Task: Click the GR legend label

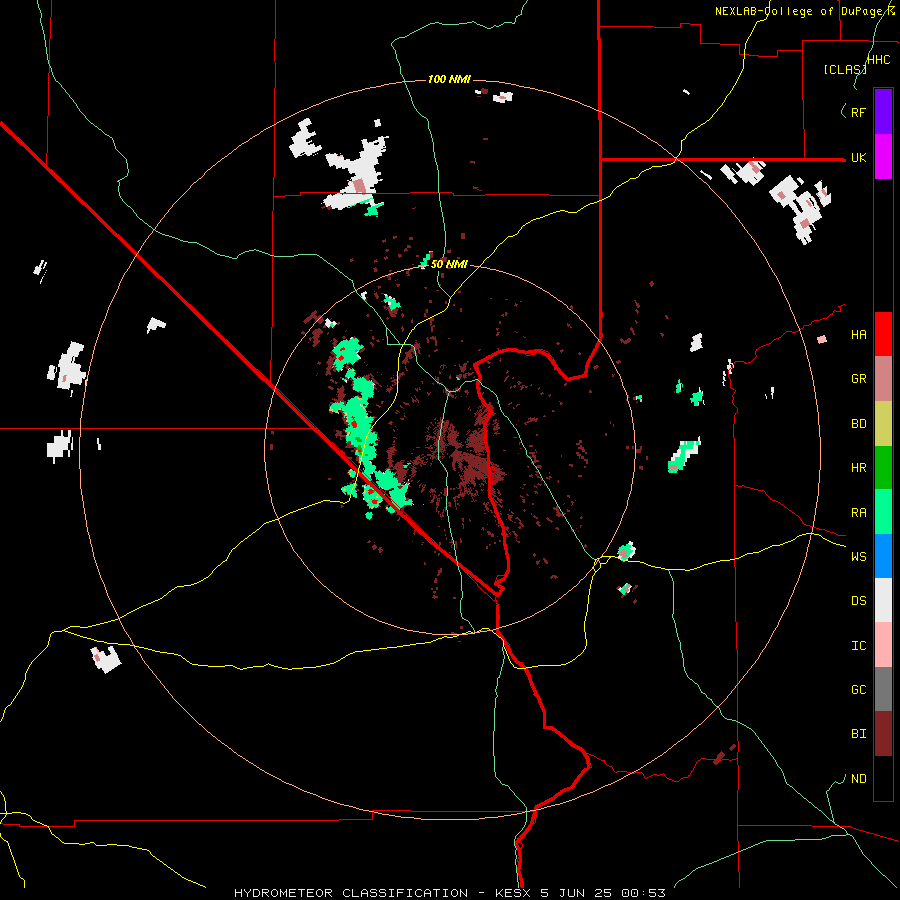Action: coord(858,379)
